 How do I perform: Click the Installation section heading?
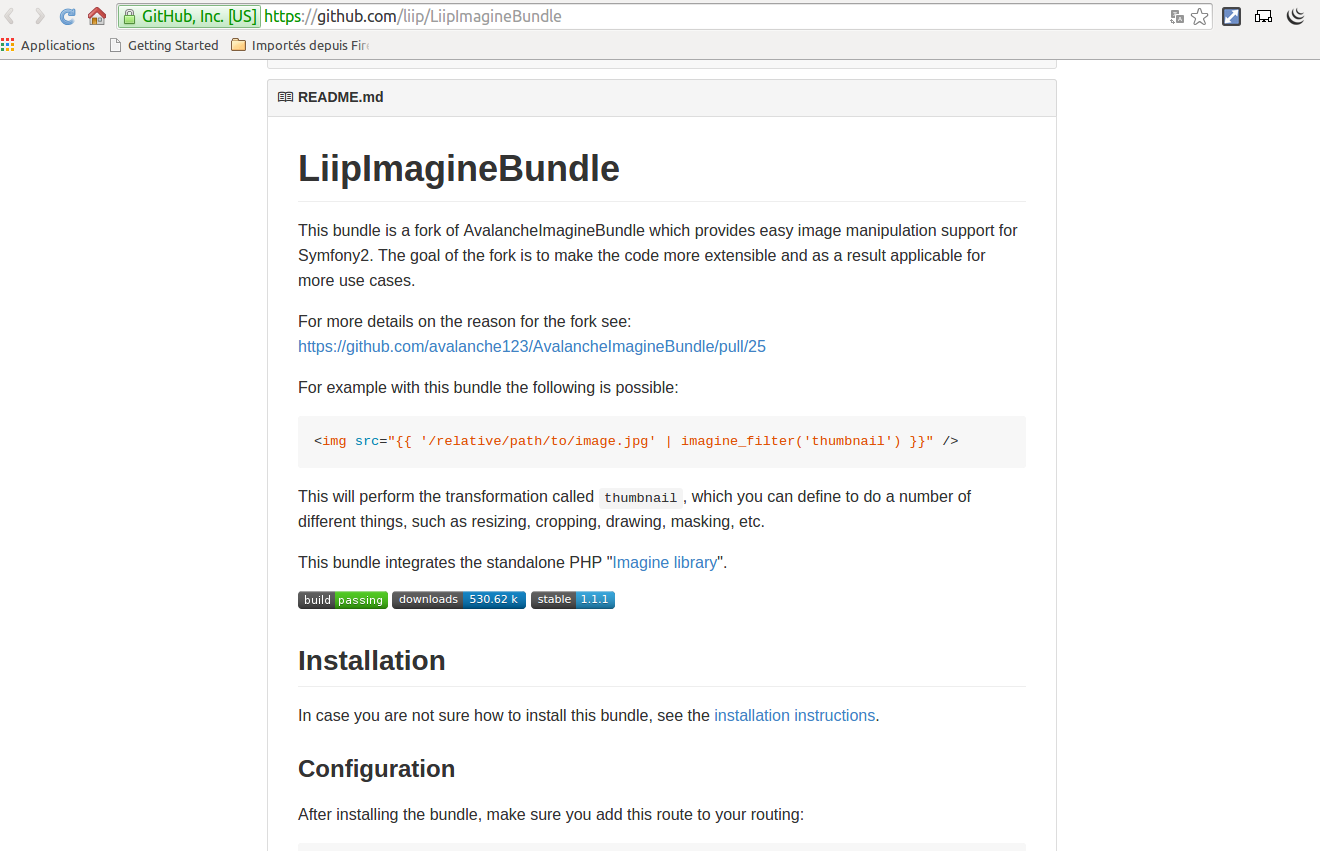(372, 660)
